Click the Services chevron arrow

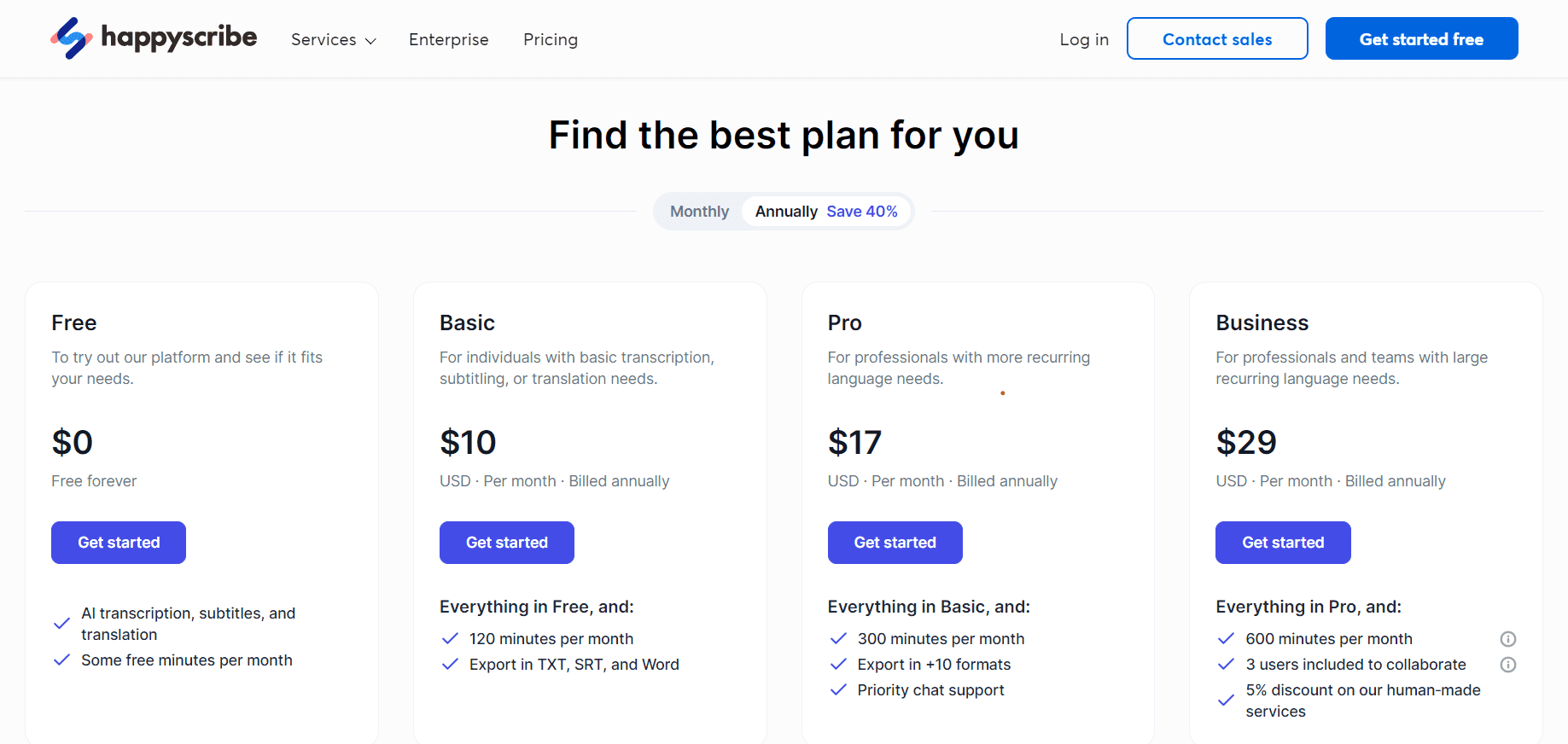coord(370,41)
